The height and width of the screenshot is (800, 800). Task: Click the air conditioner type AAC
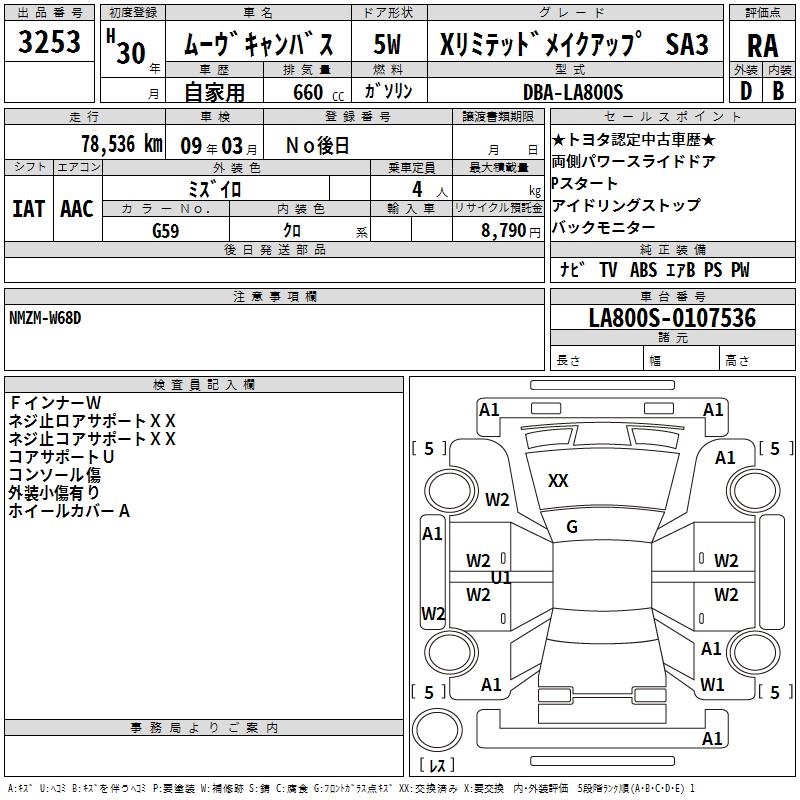tap(77, 209)
